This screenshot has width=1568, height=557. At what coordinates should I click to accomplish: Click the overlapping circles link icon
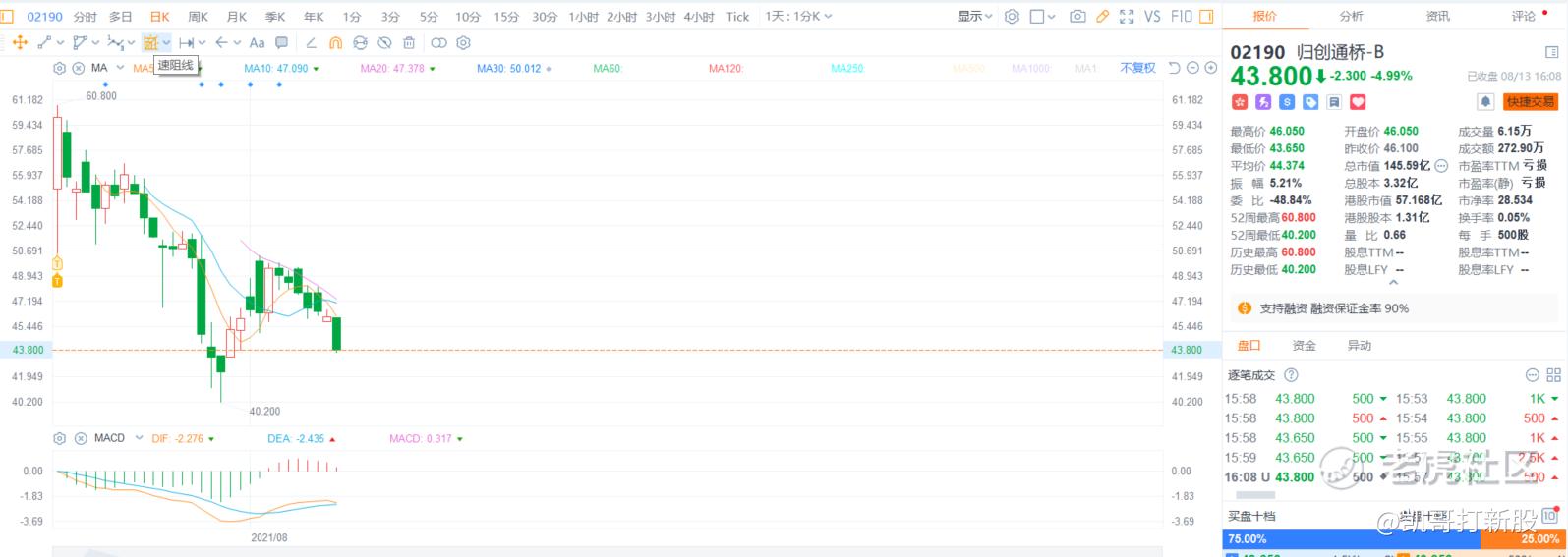click(438, 43)
